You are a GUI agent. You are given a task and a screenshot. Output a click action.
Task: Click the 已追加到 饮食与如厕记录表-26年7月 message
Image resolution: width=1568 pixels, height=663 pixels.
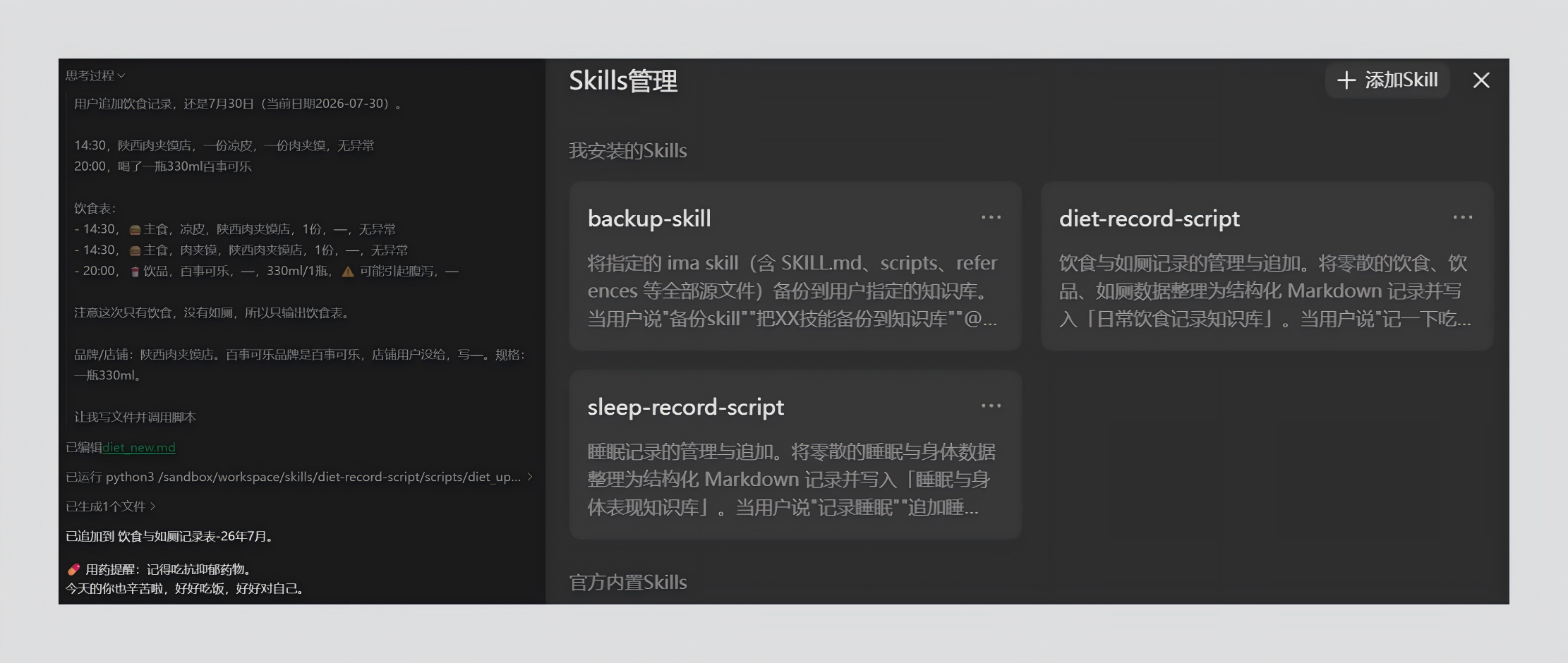tap(169, 536)
